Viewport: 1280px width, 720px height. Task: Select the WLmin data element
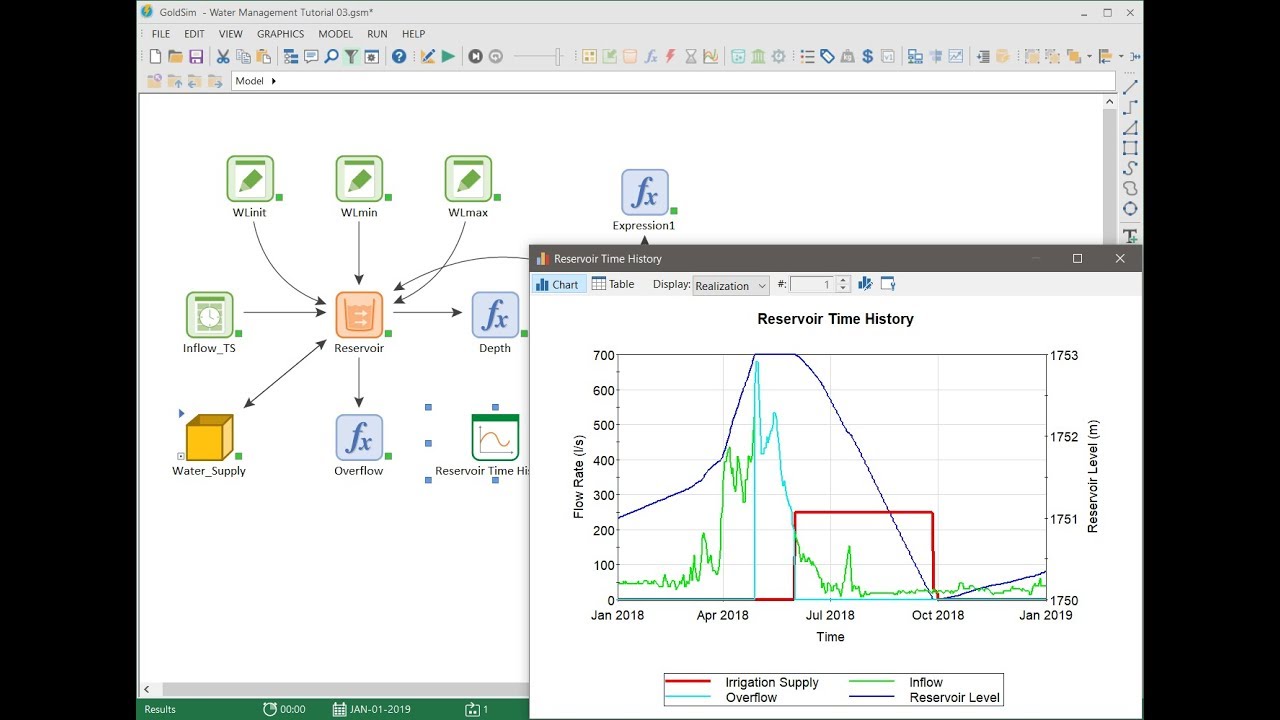click(359, 179)
